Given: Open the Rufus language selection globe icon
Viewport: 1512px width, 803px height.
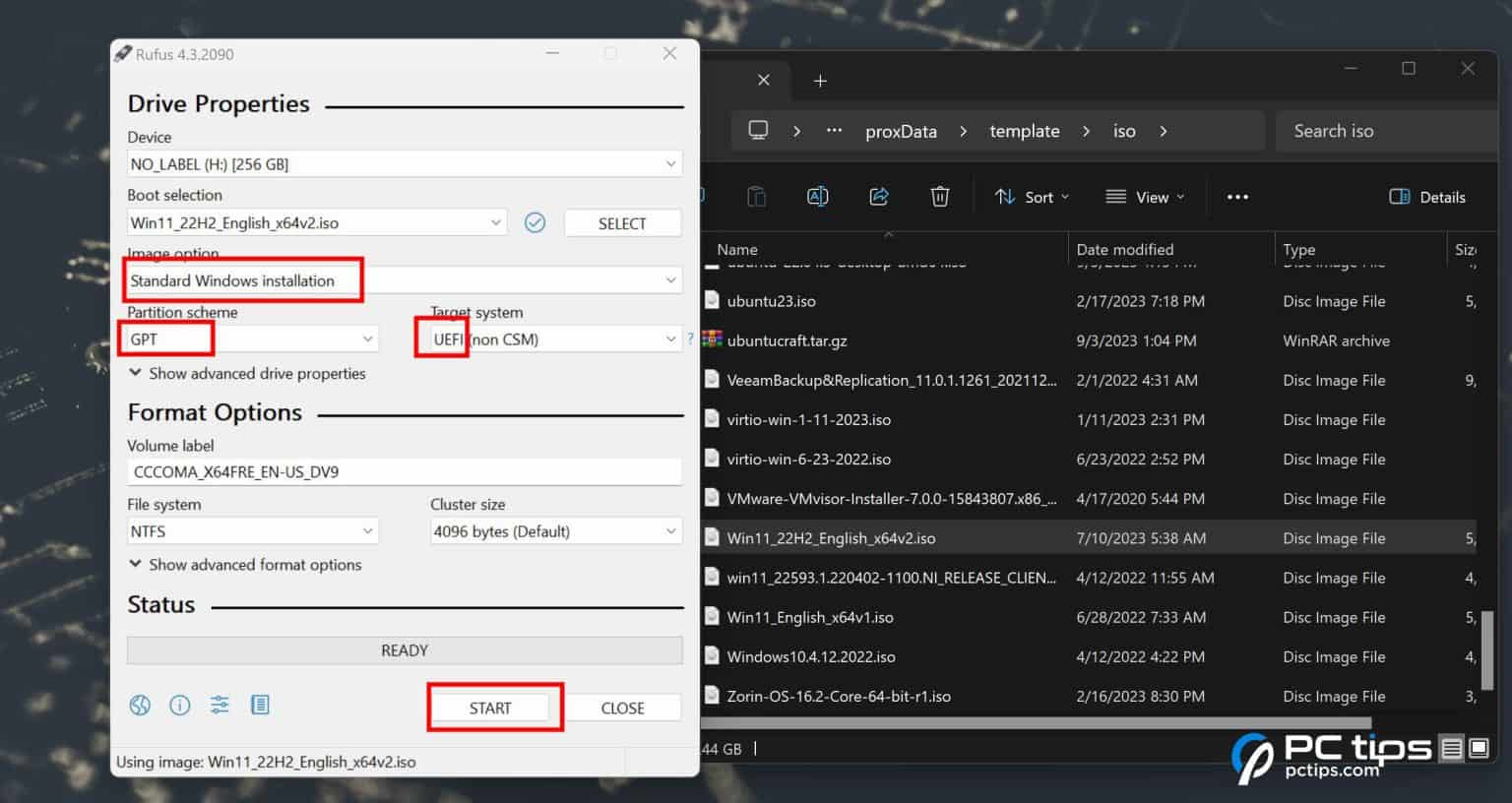Looking at the screenshot, I should click(x=139, y=705).
